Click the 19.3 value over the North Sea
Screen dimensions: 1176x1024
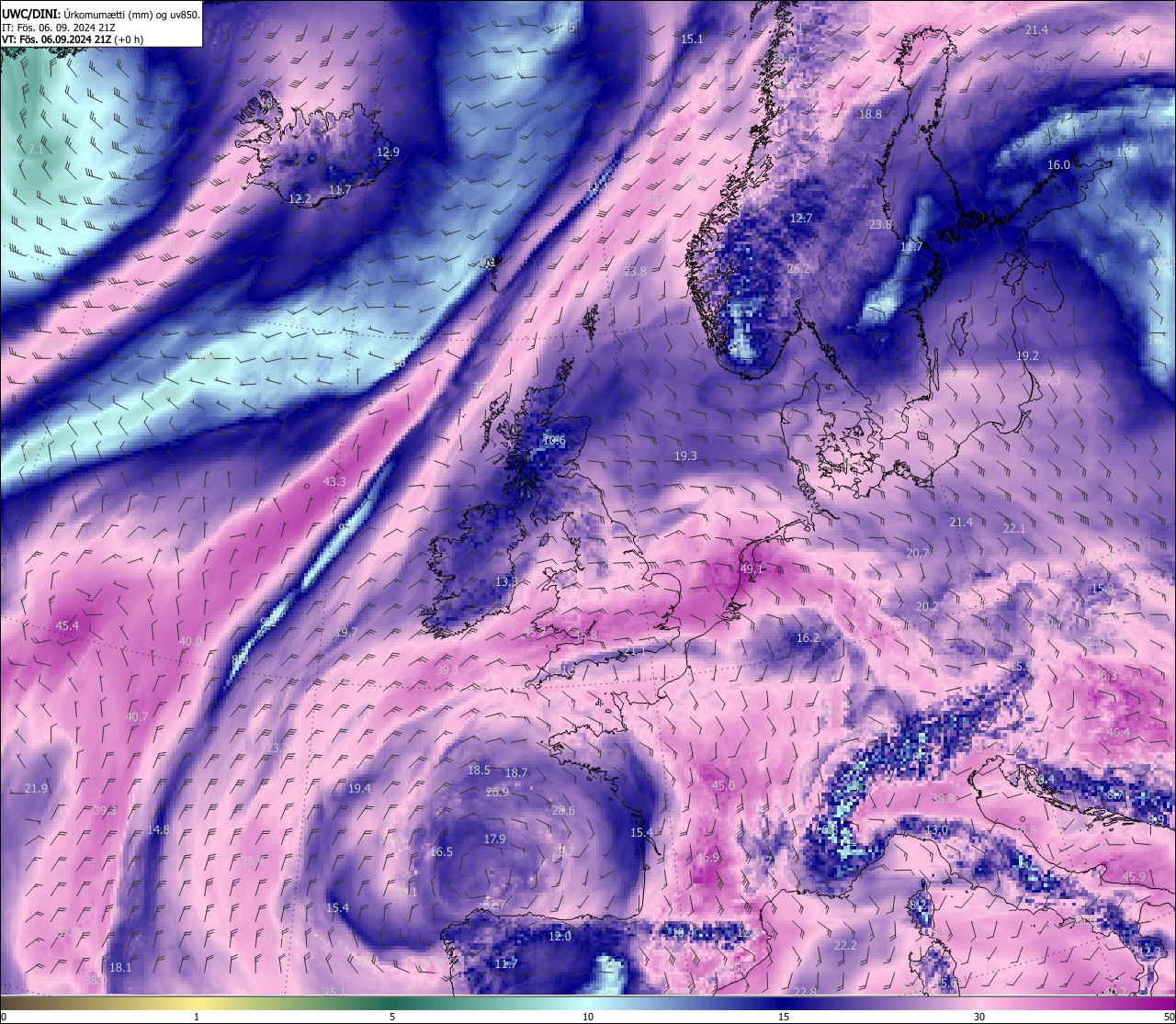685,456
